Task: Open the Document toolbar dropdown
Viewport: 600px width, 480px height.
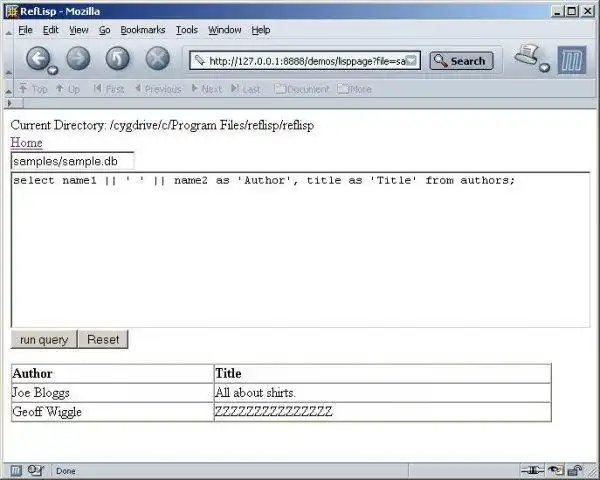Action: [302, 89]
